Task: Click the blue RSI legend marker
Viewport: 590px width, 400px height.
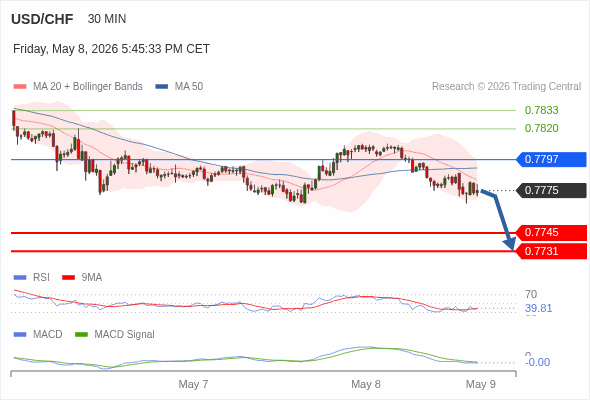Action: pos(20,278)
